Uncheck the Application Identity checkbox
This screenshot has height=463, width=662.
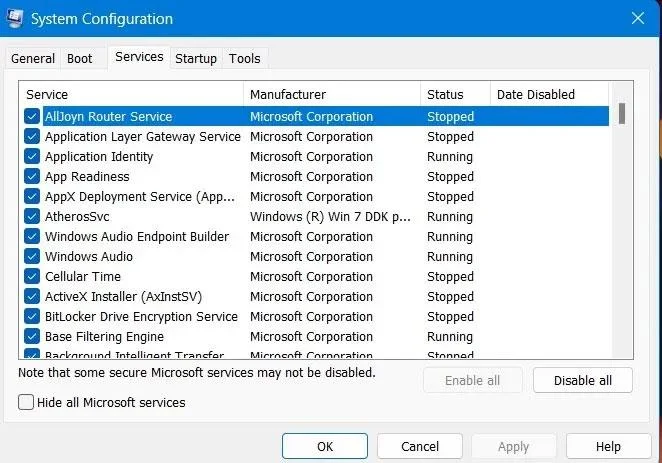pyautogui.click(x=32, y=156)
